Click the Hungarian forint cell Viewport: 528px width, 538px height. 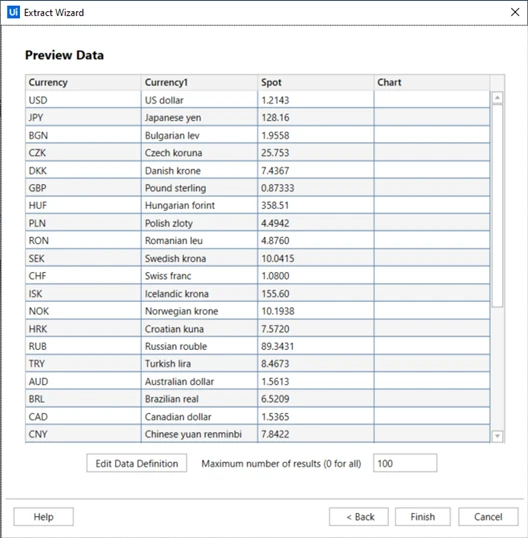(x=199, y=206)
